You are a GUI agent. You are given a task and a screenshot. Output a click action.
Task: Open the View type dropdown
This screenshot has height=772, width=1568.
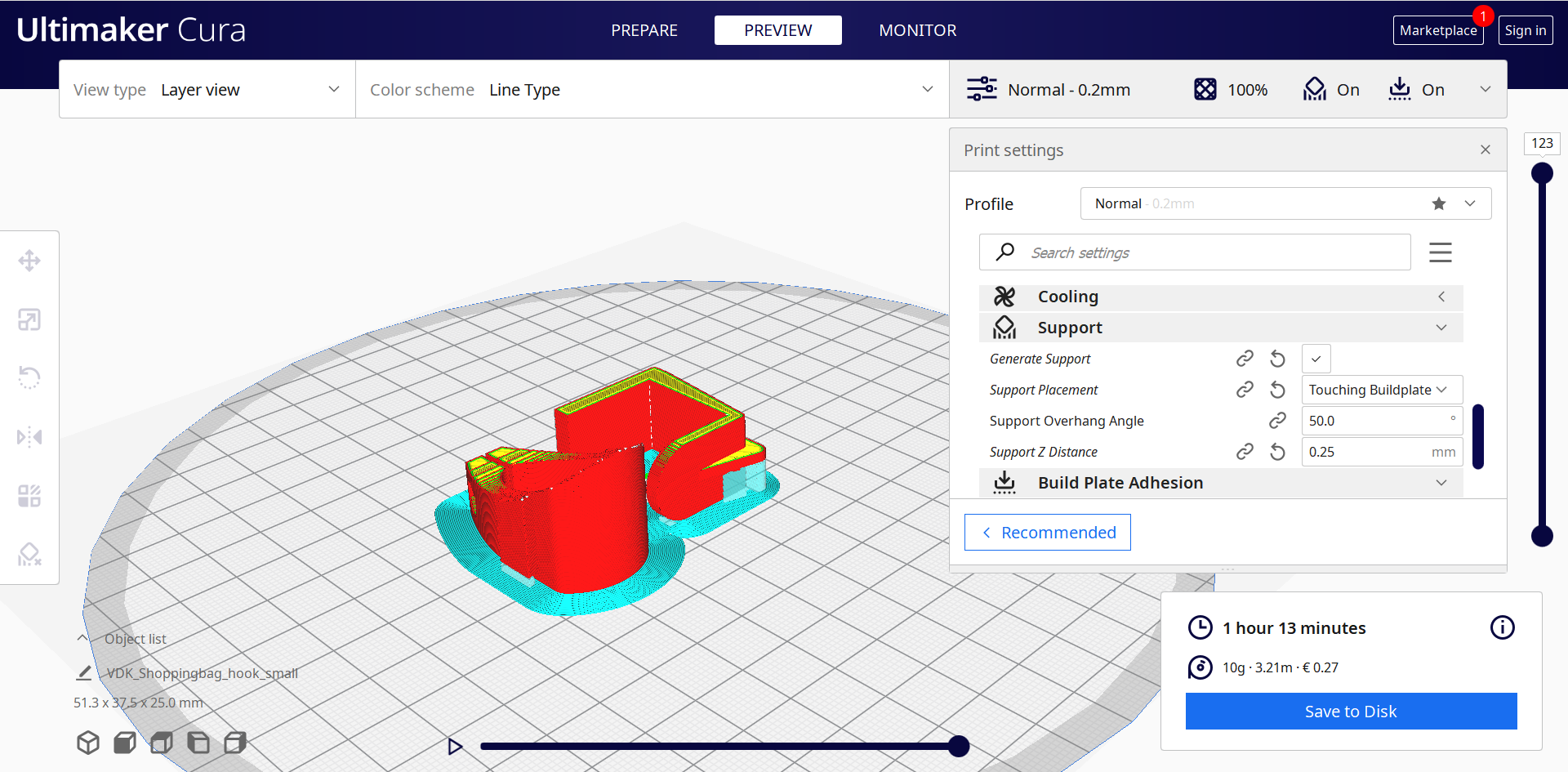click(207, 89)
